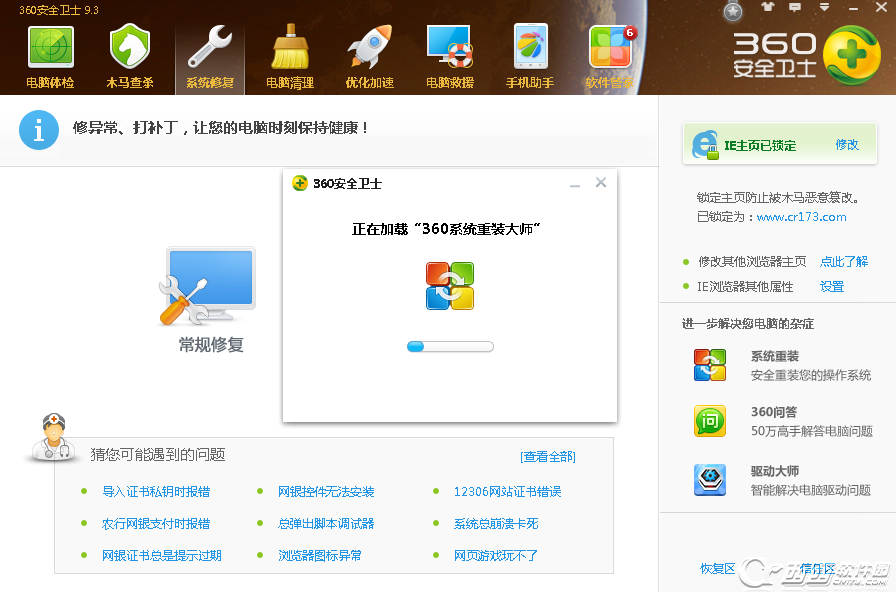Open 360问答 Q&A icon
Screen dimensions: 896x592
[x=710, y=421]
